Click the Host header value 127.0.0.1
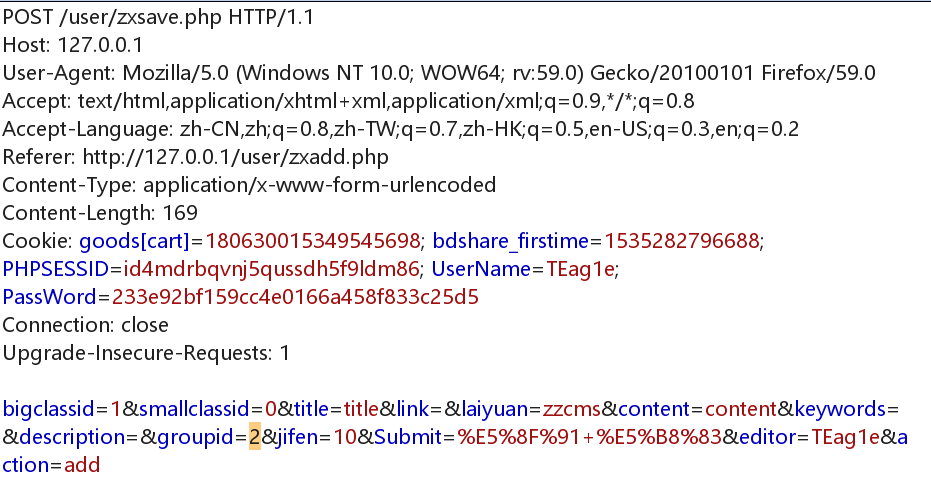931x485 pixels. click(x=100, y=46)
